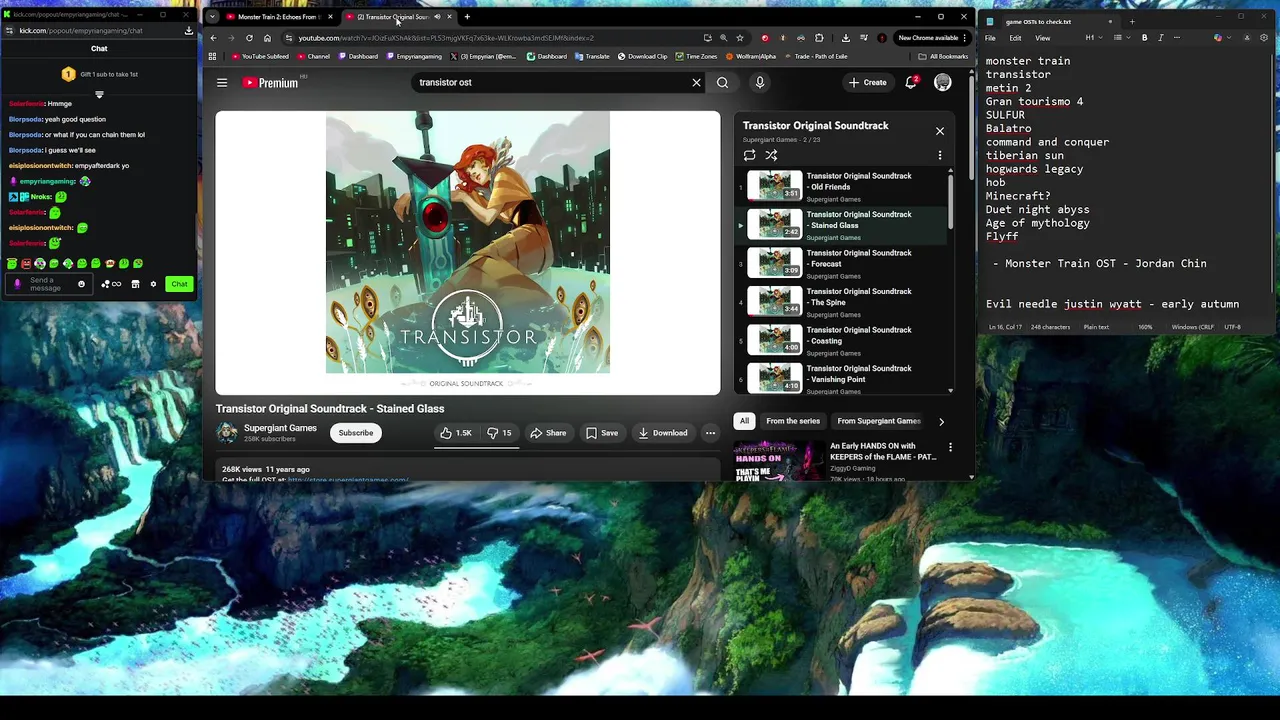The width and height of the screenshot is (1280, 720).
Task: Save video to playlist
Action: (x=602, y=433)
